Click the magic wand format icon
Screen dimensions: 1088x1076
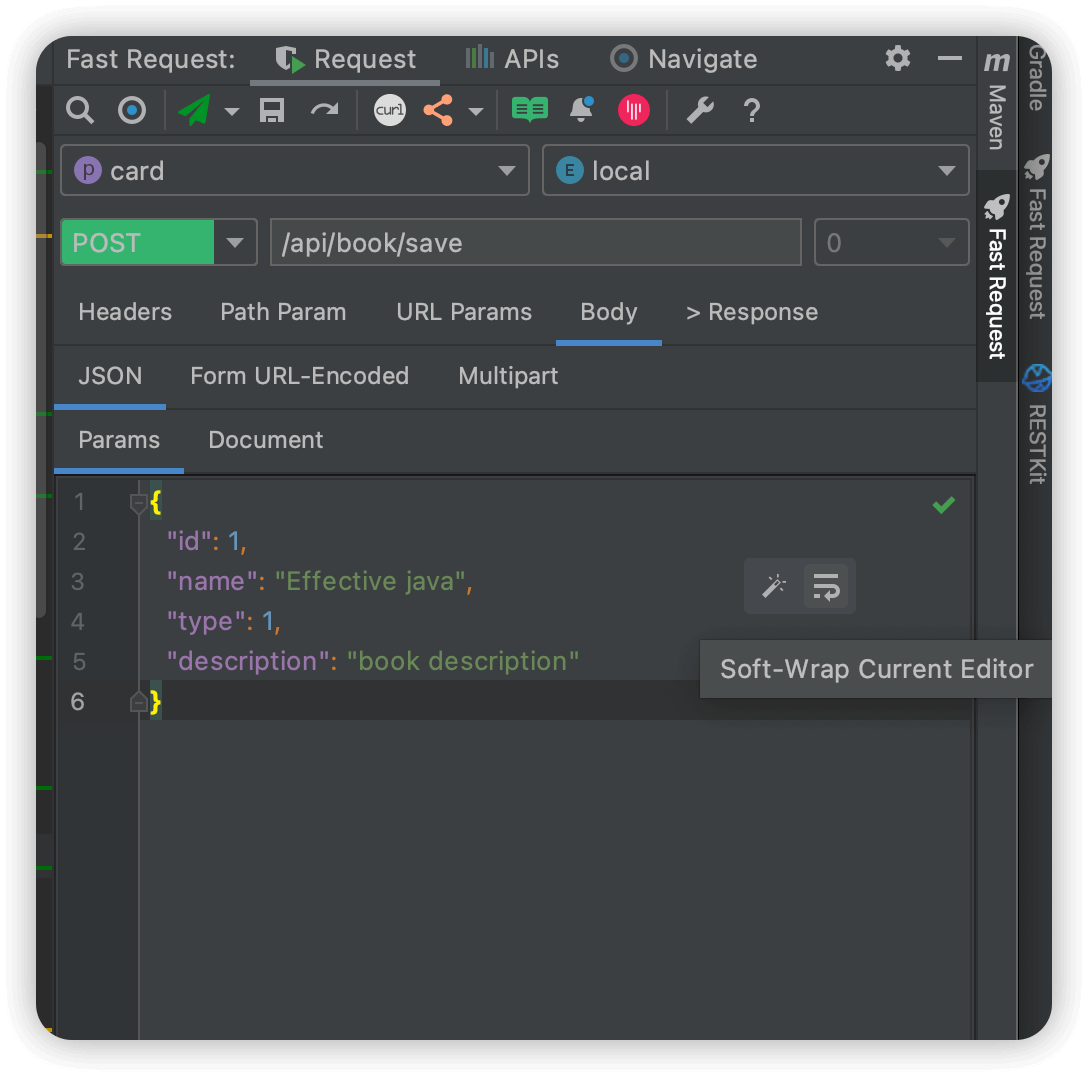click(x=774, y=586)
